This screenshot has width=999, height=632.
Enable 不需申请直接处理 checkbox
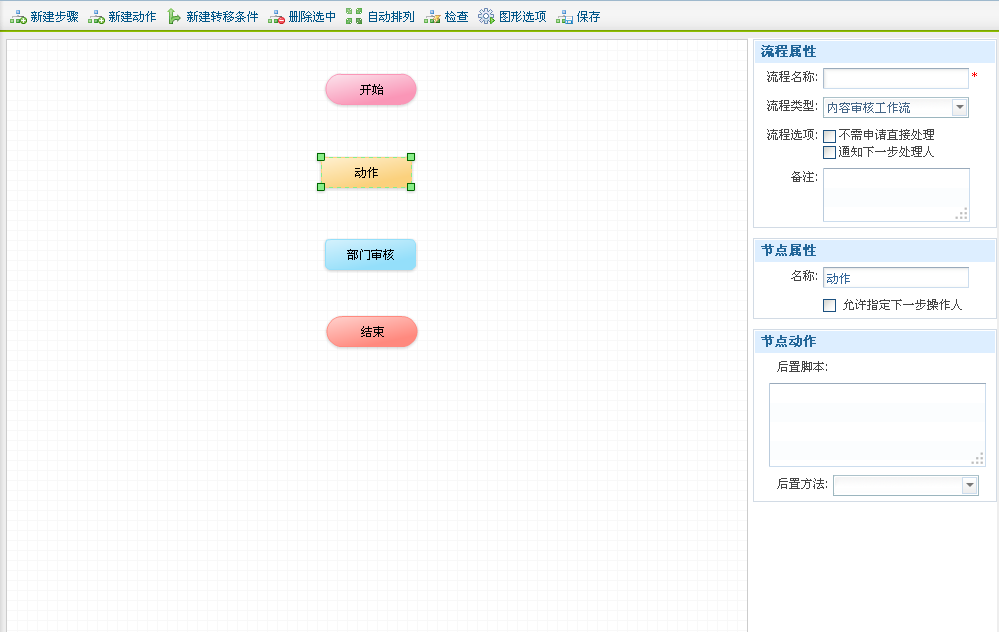829,136
